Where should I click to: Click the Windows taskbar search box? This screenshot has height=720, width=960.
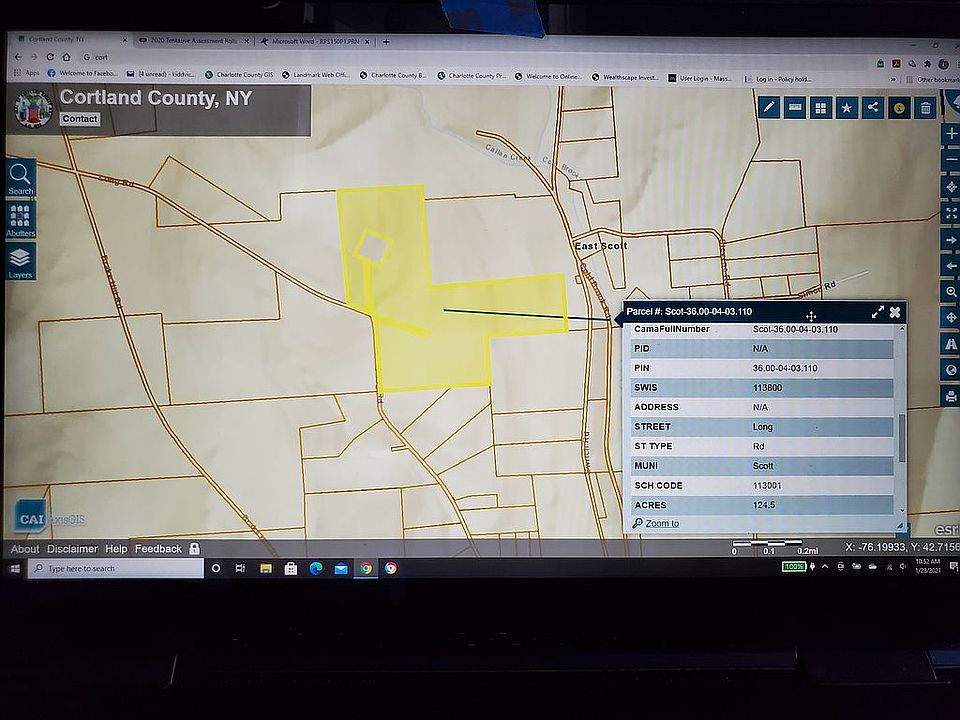[x=116, y=568]
